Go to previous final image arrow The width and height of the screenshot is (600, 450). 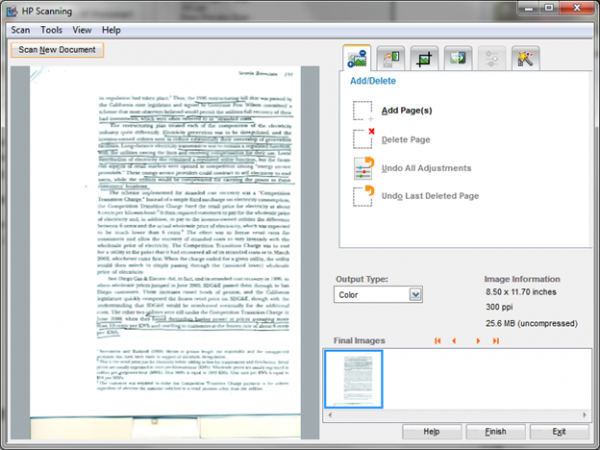pos(455,341)
